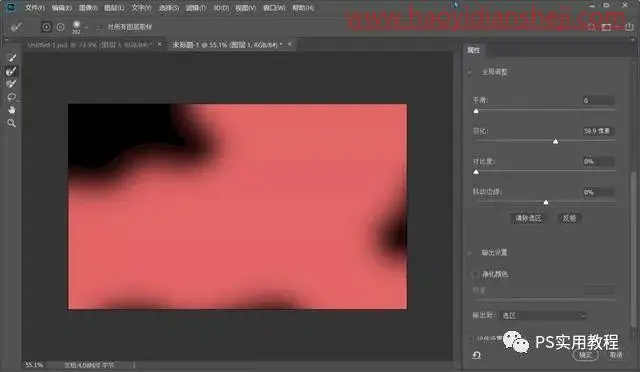Open the 视图(V) menu
This screenshot has height=372, width=640.
click(245, 7)
